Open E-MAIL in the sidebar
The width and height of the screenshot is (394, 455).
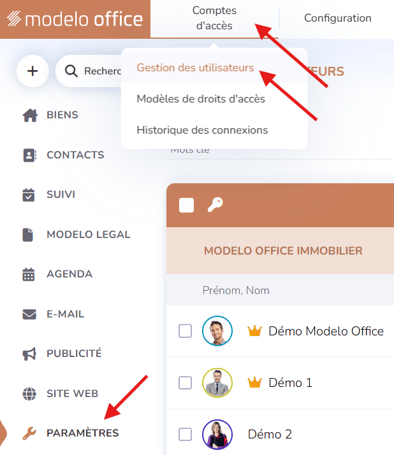click(x=65, y=314)
